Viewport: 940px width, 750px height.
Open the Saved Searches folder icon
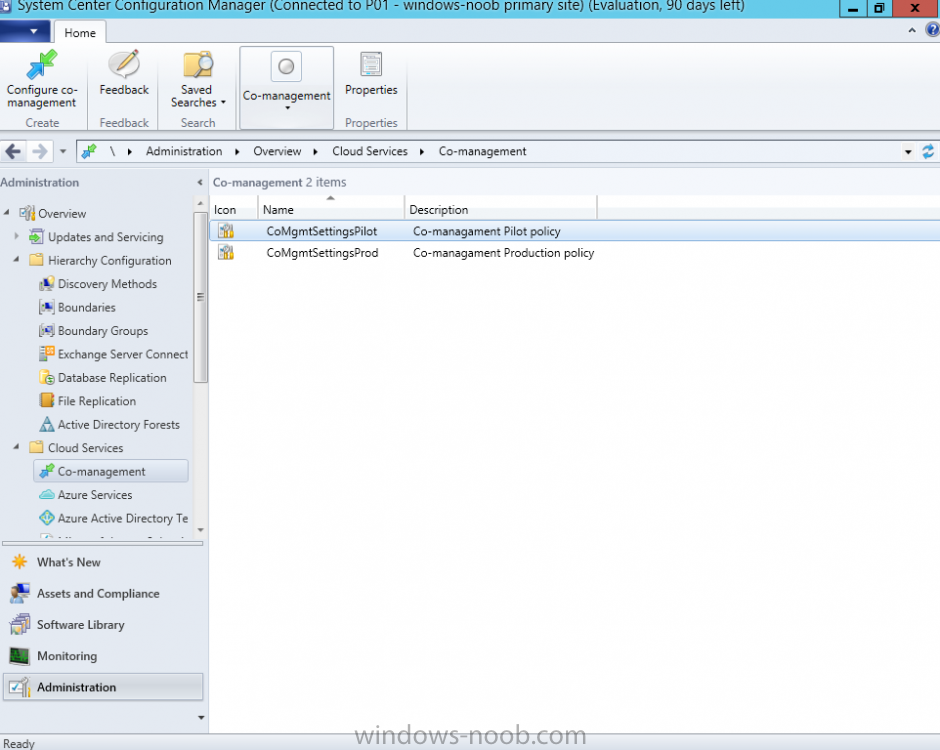click(x=198, y=65)
